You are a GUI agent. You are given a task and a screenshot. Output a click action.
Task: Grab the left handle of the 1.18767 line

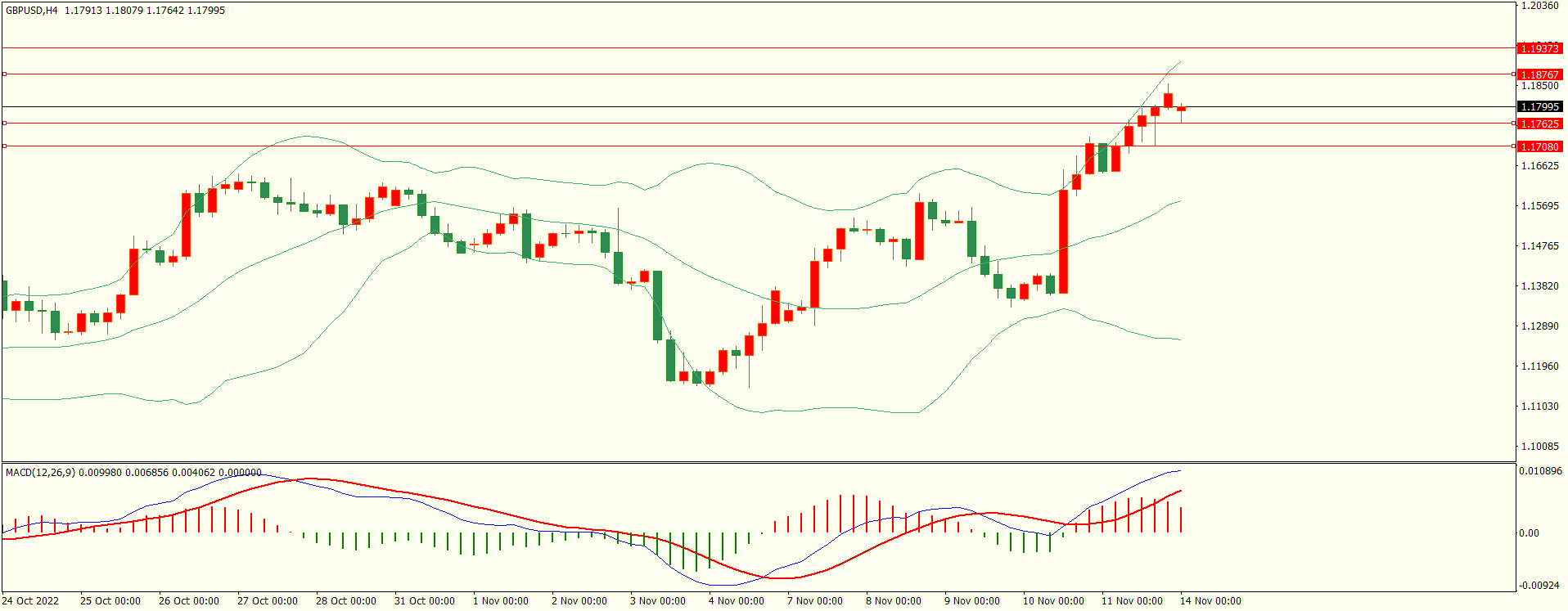(x=4, y=74)
